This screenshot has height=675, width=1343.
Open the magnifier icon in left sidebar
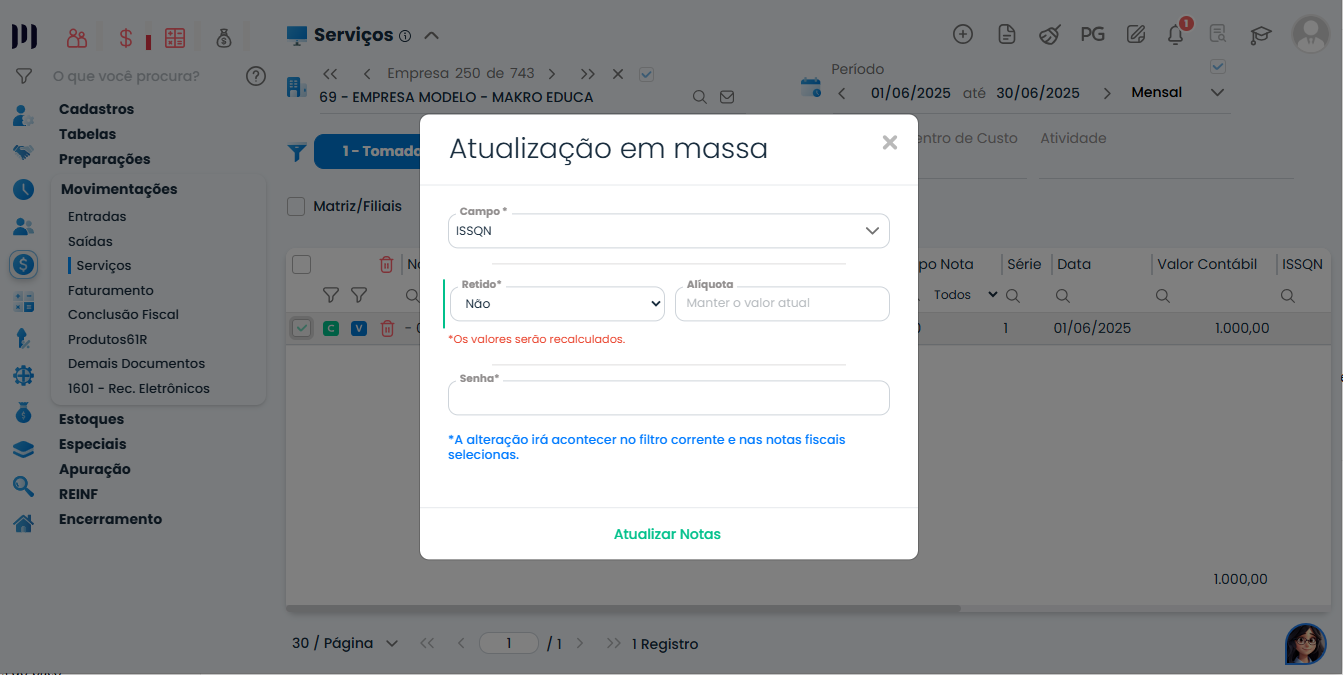tap(24, 486)
